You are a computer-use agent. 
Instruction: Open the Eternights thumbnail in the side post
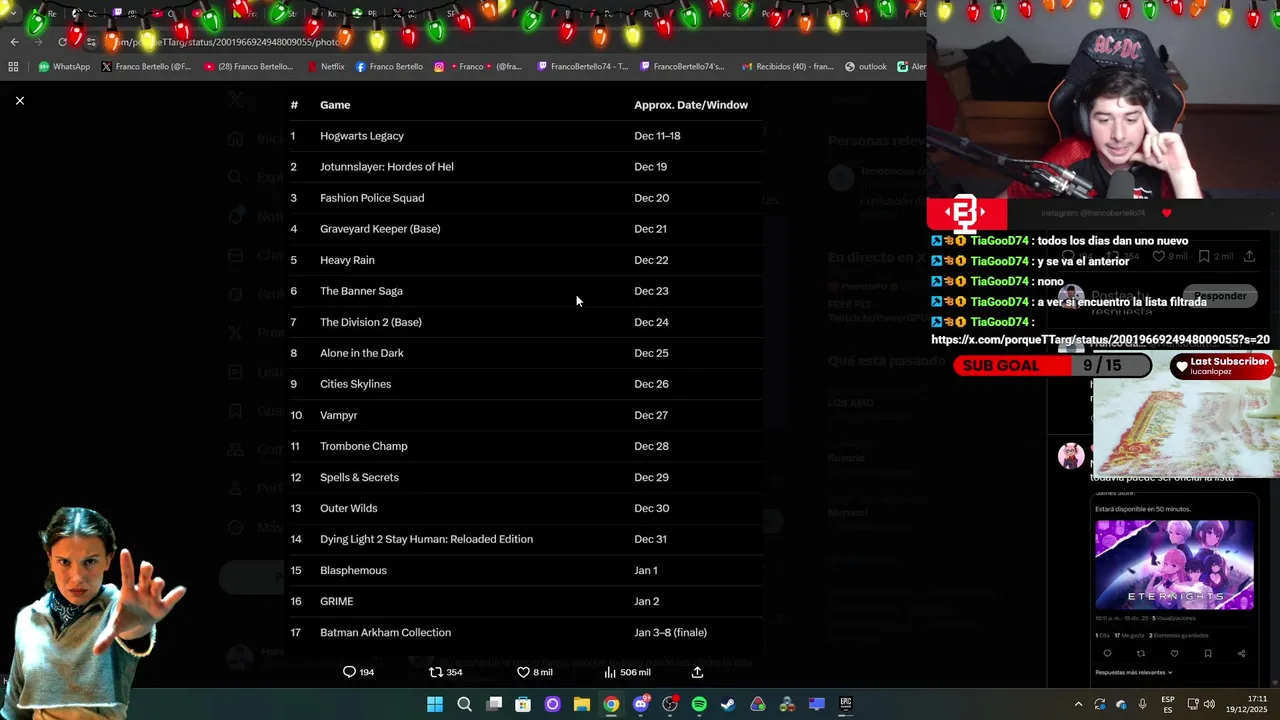pos(1174,564)
